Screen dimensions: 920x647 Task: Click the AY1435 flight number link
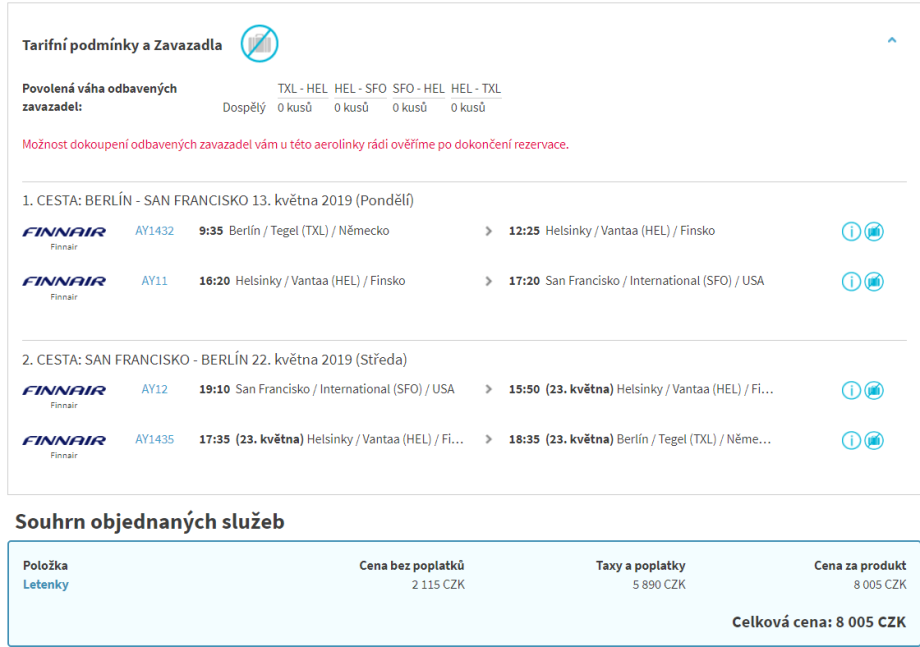point(154,439)
